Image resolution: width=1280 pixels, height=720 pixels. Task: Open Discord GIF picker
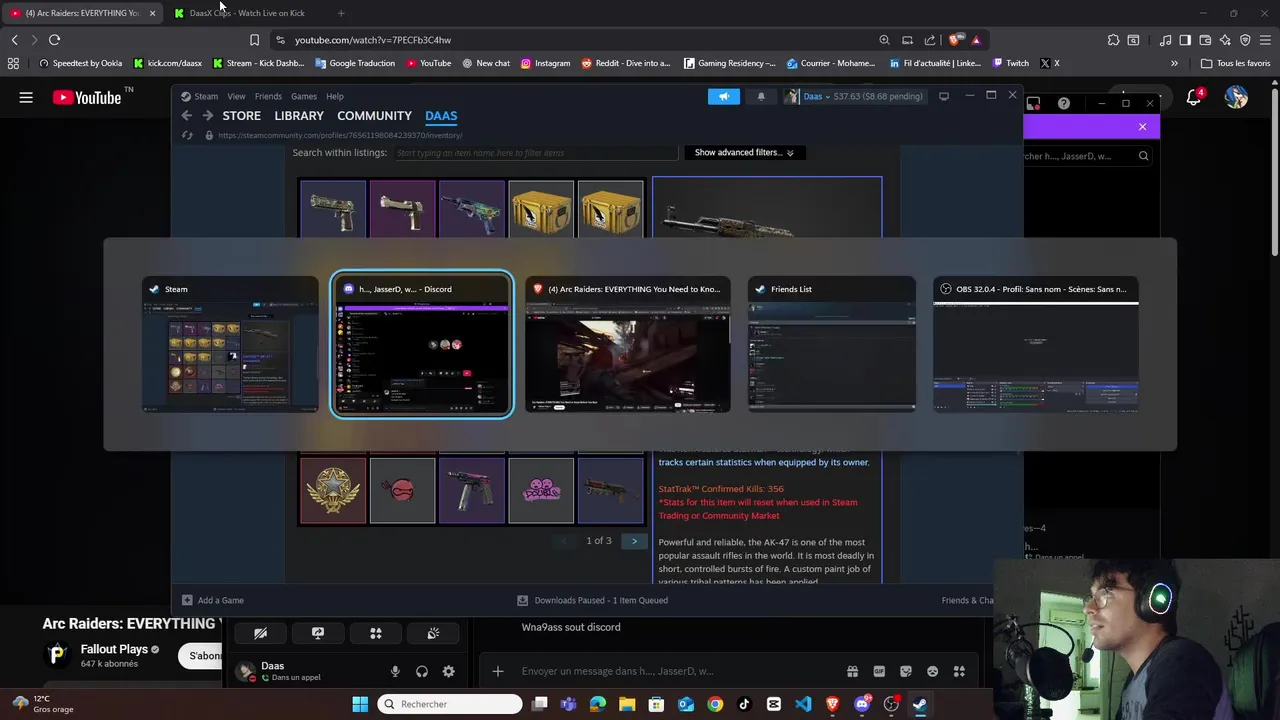(879, 671)
